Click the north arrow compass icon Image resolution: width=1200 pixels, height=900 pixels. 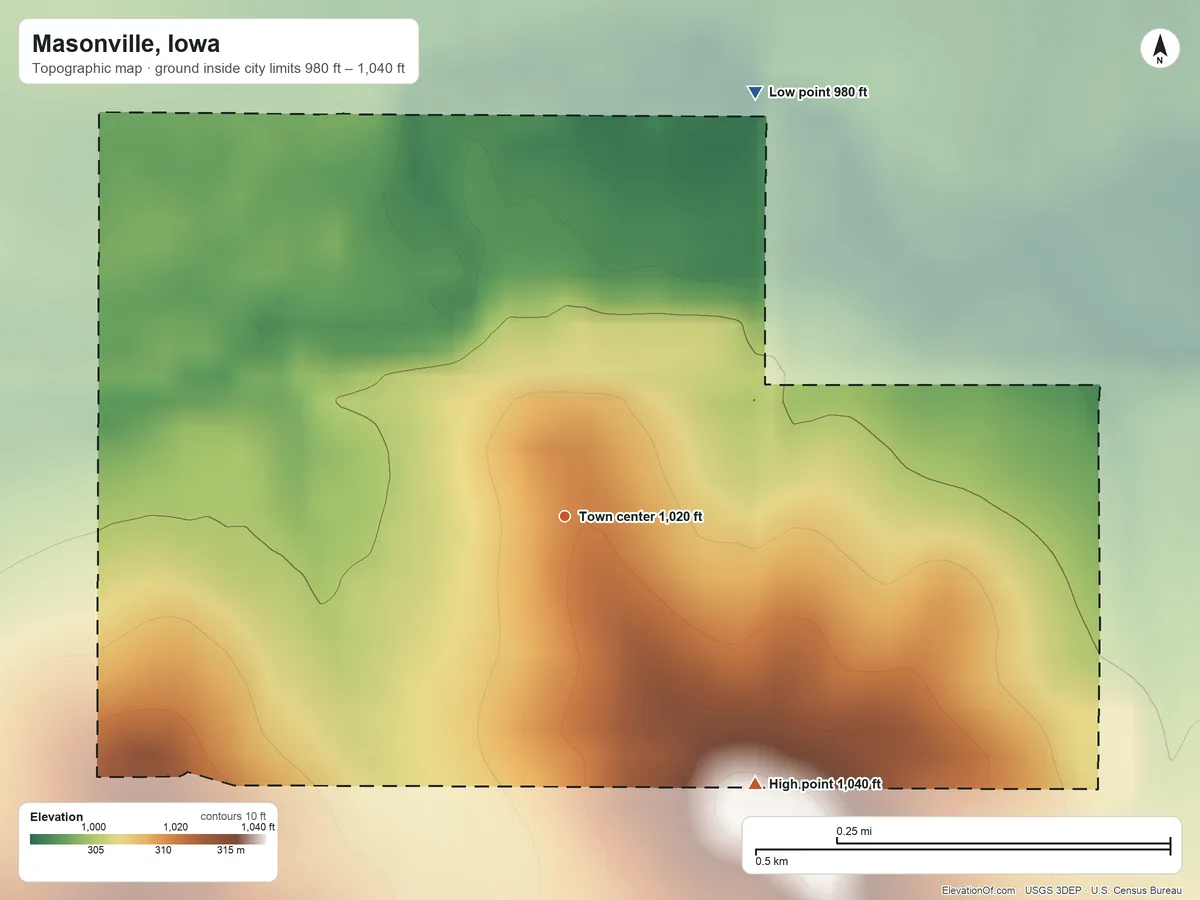pyautogui.click(x=1159, y=48)
